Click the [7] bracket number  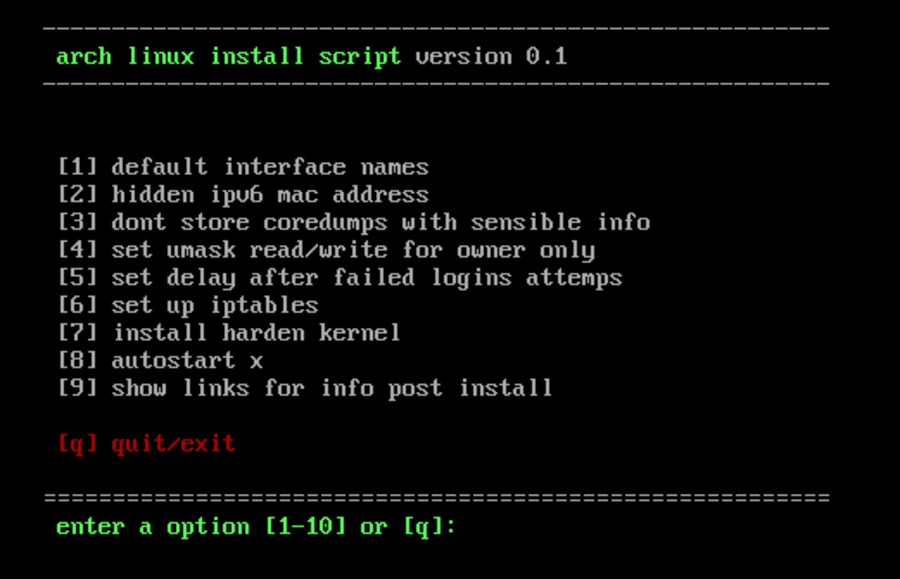(77, 332)
